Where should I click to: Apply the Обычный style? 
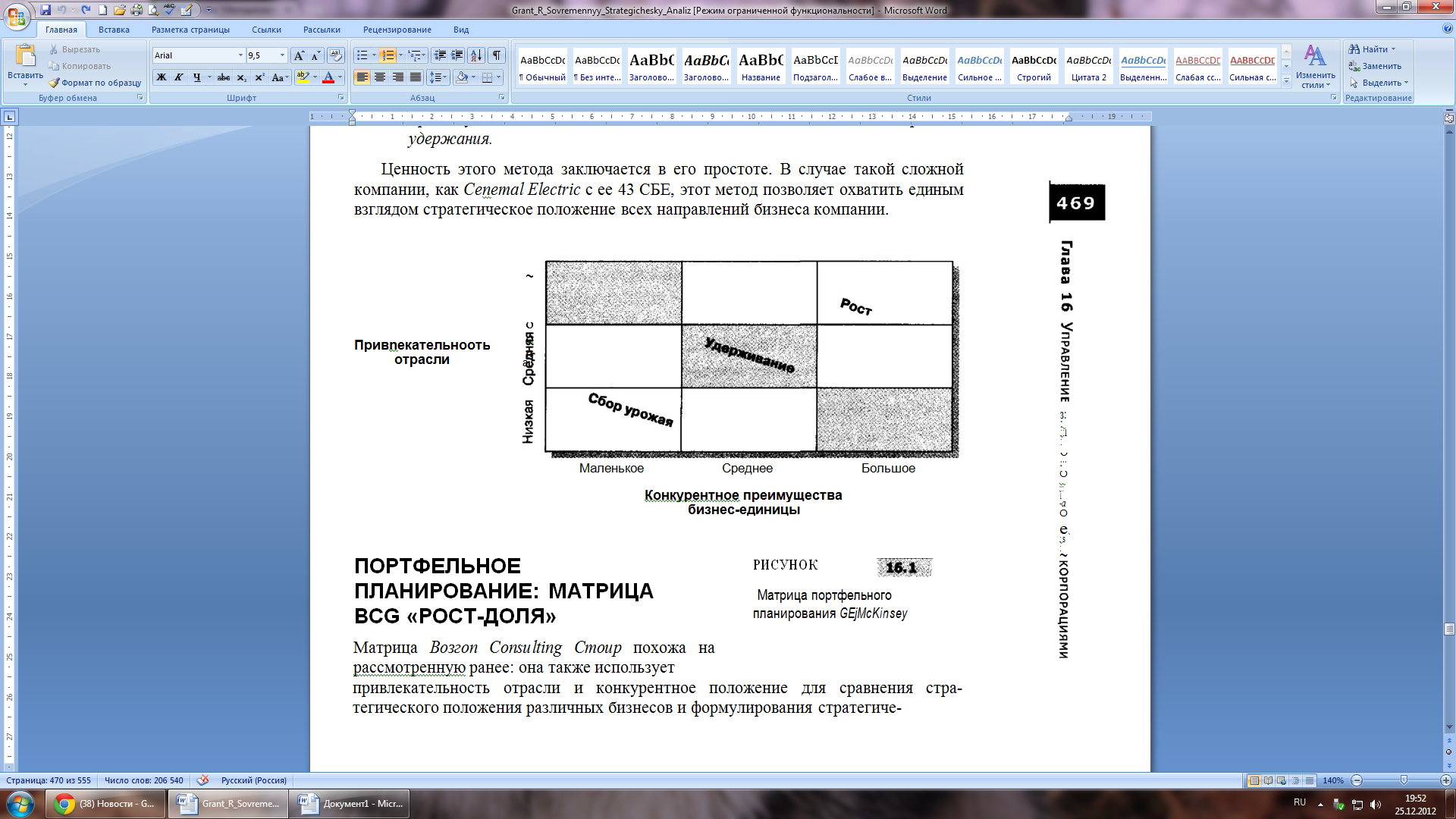point(542,67)
